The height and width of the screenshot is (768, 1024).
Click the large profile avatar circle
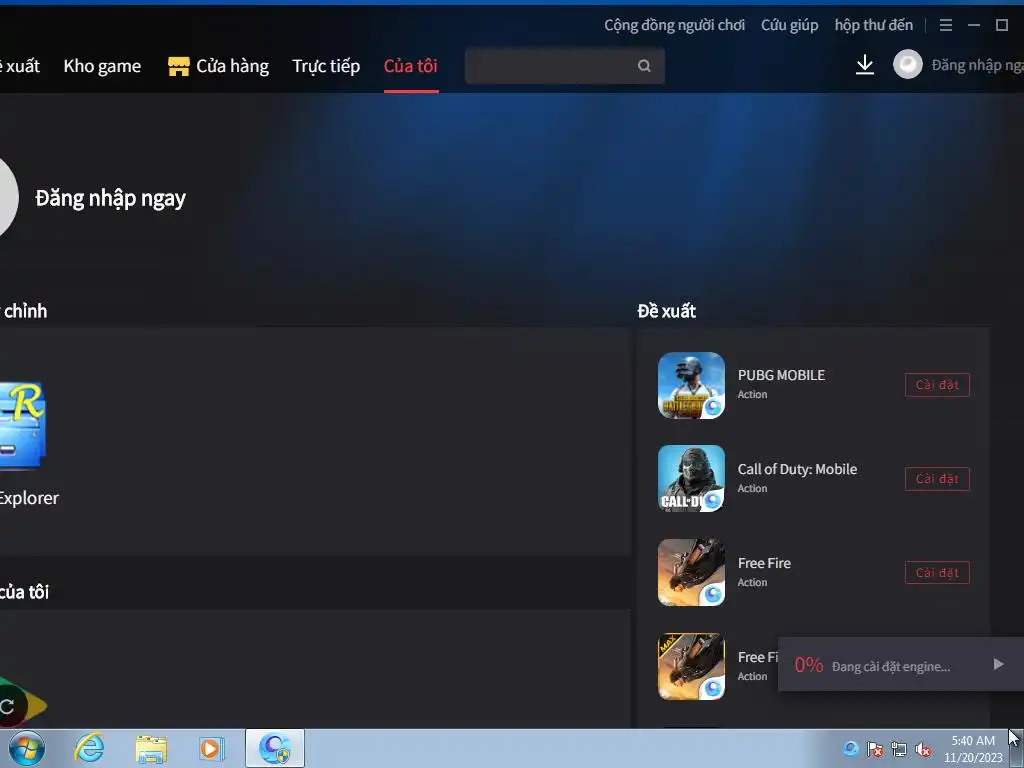coord(8,197)
